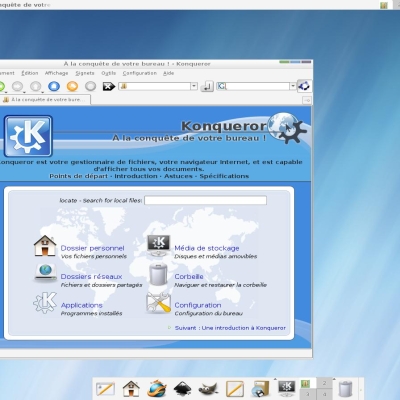The image size is (400, 400).
Task: Reload the page with the orange button
Action: [72, 86]
